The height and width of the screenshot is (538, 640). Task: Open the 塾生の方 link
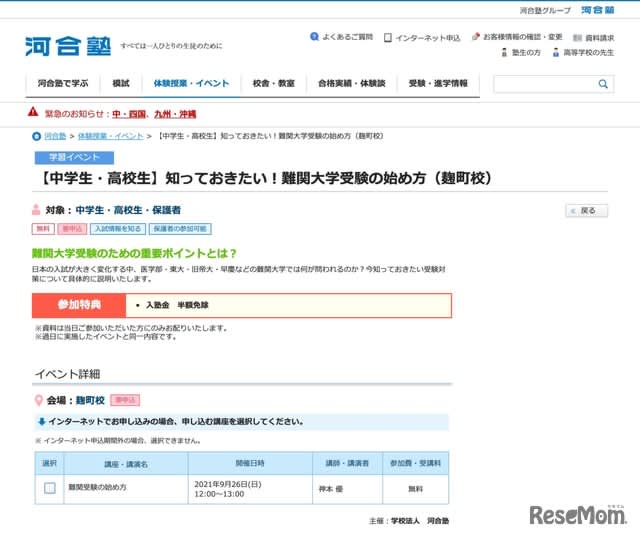526,53
